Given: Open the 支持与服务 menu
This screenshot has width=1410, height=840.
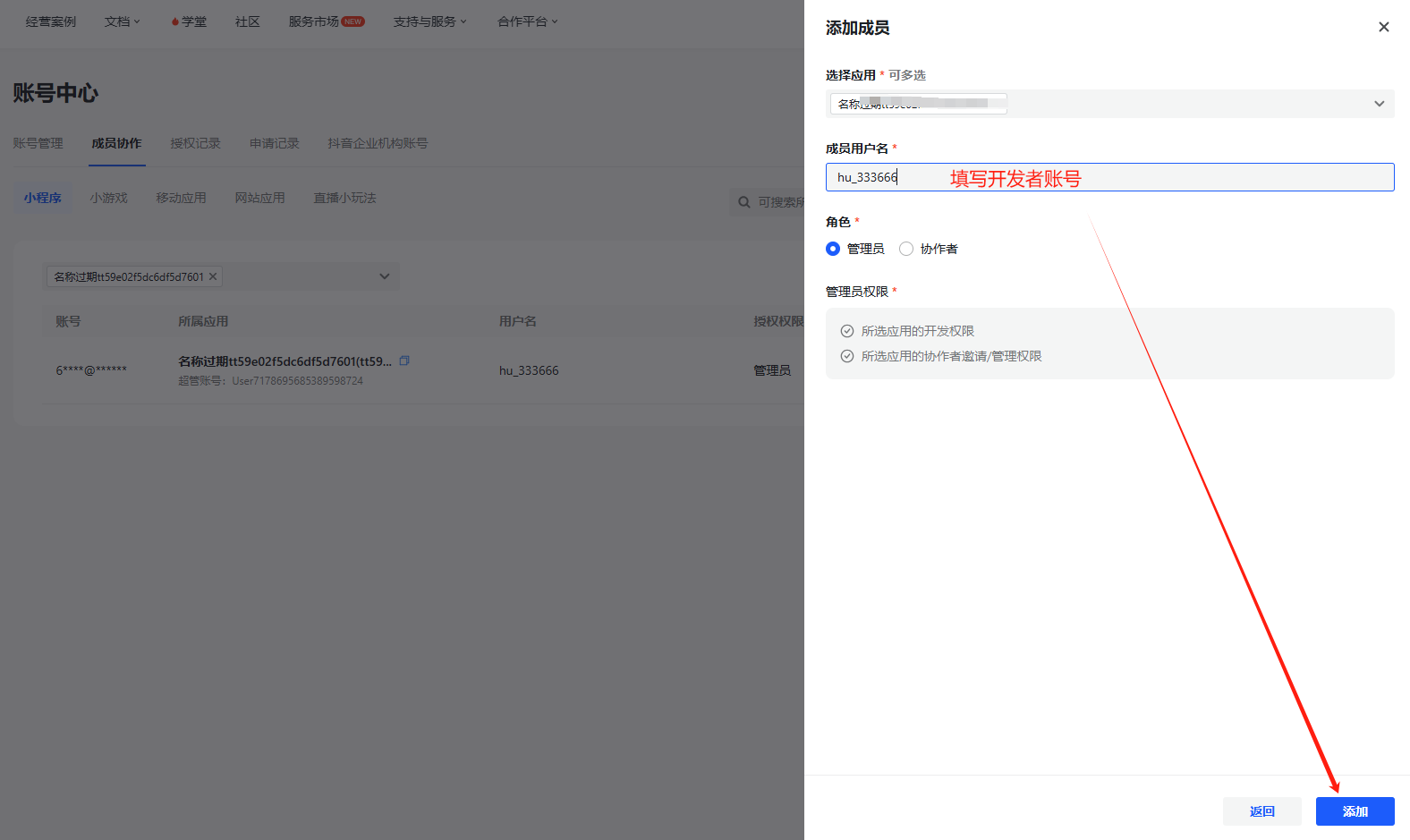Looking at the screenshot, I should [x=429, y=21].
